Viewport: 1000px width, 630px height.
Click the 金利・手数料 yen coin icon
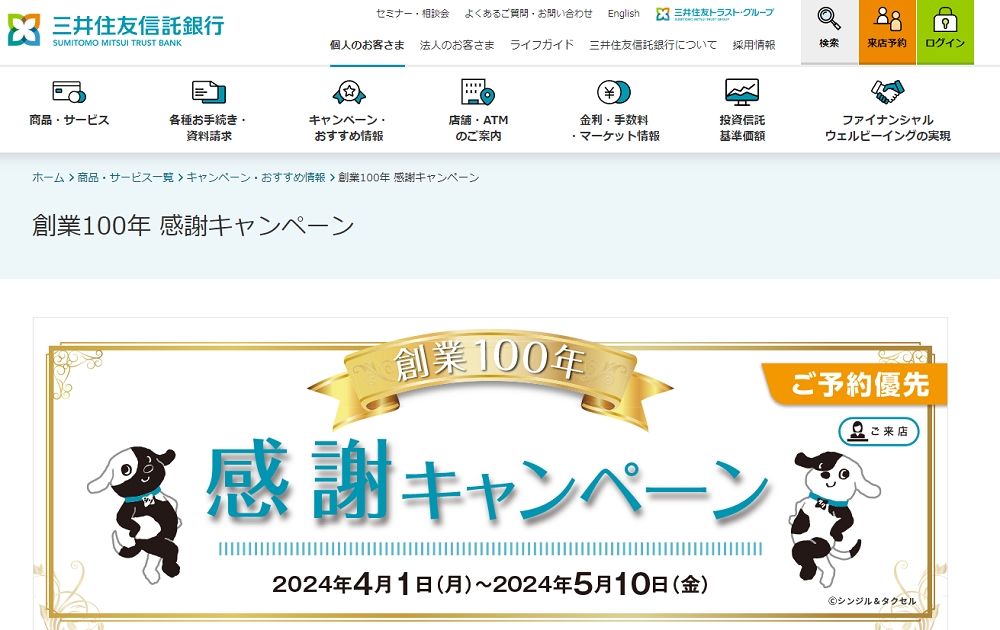(x=614, y=92)
